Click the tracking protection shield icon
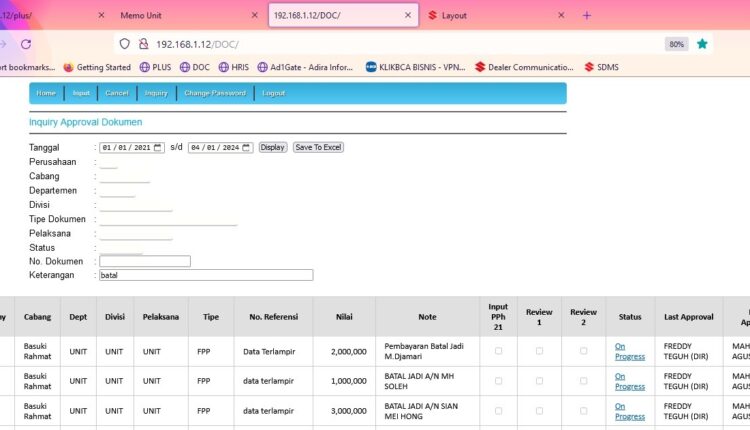Image resolution: width=750 pixels, height=430 pixels. point(124,44)
